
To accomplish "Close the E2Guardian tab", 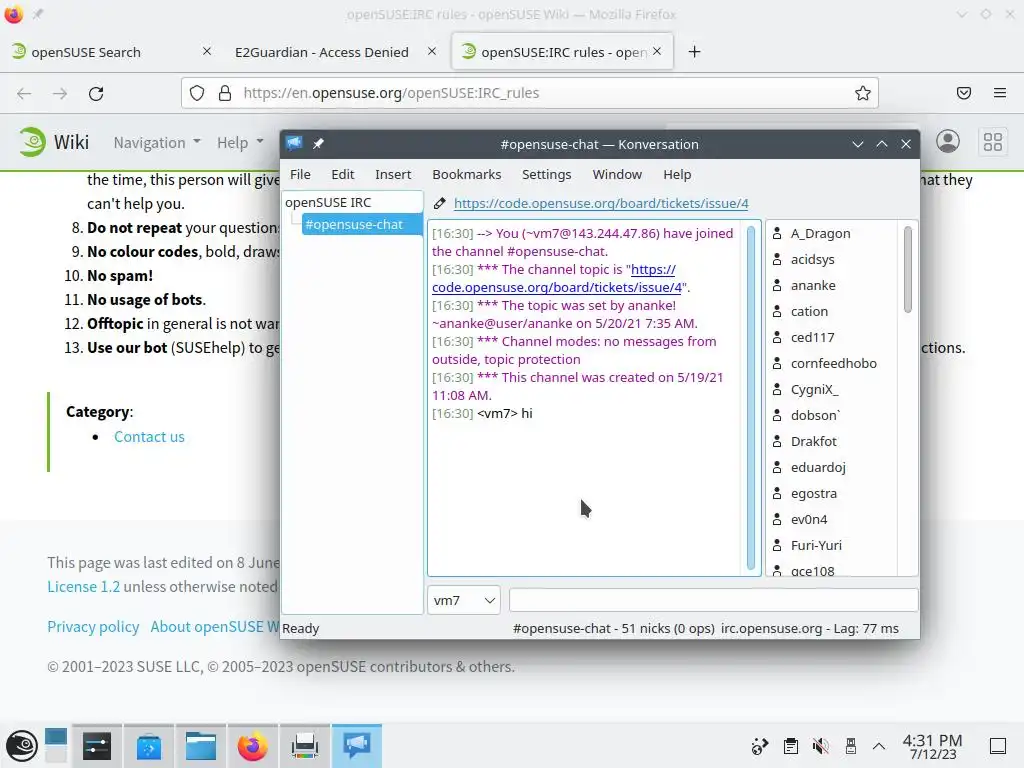I will [432, 51].
